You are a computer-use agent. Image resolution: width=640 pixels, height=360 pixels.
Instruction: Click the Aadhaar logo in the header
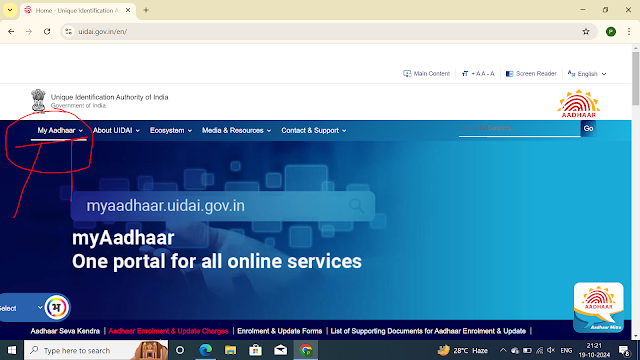[579, 104]
